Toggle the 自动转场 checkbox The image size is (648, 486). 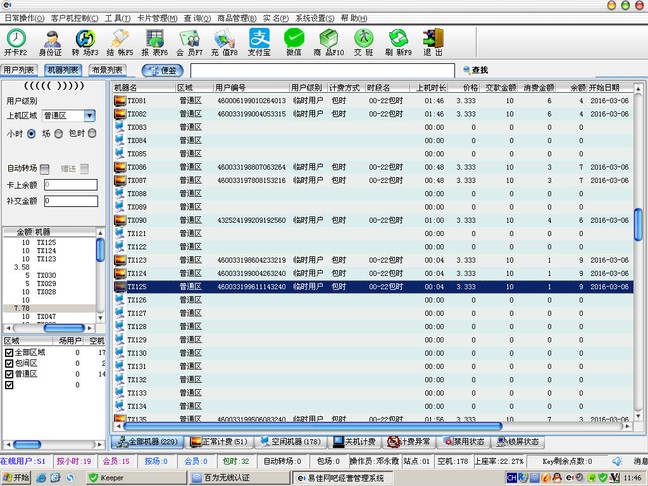45,169
